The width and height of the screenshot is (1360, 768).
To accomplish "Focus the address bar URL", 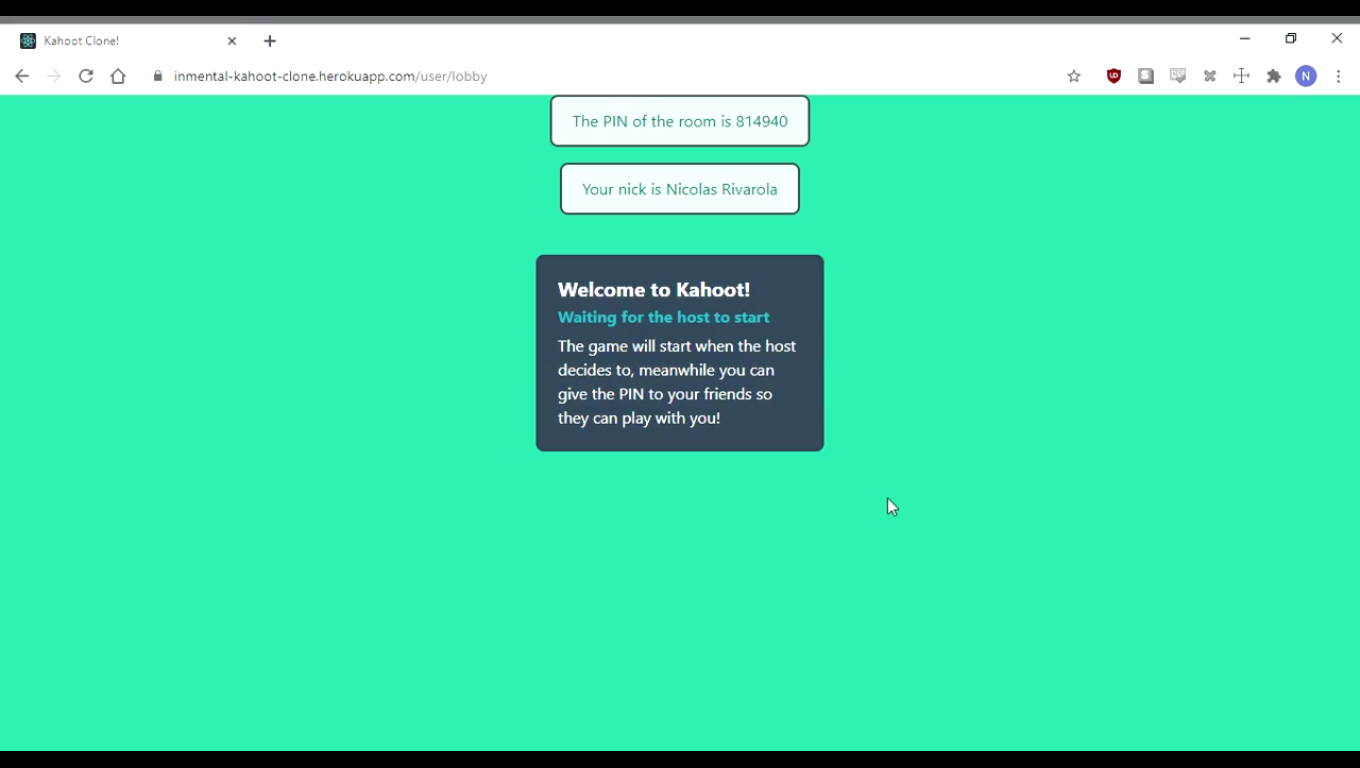I will (330, 76).
